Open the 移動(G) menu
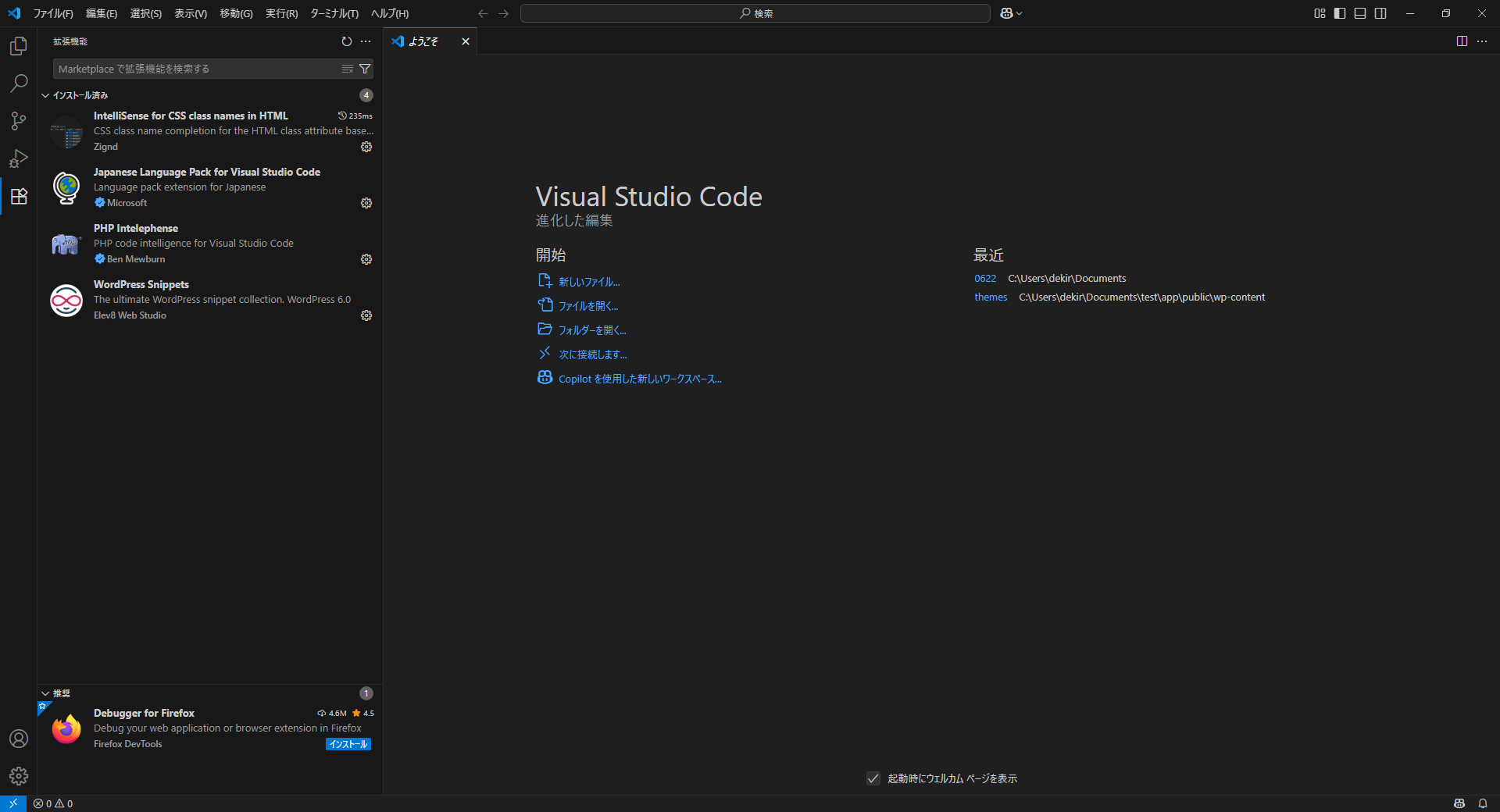 pos(236,13)
